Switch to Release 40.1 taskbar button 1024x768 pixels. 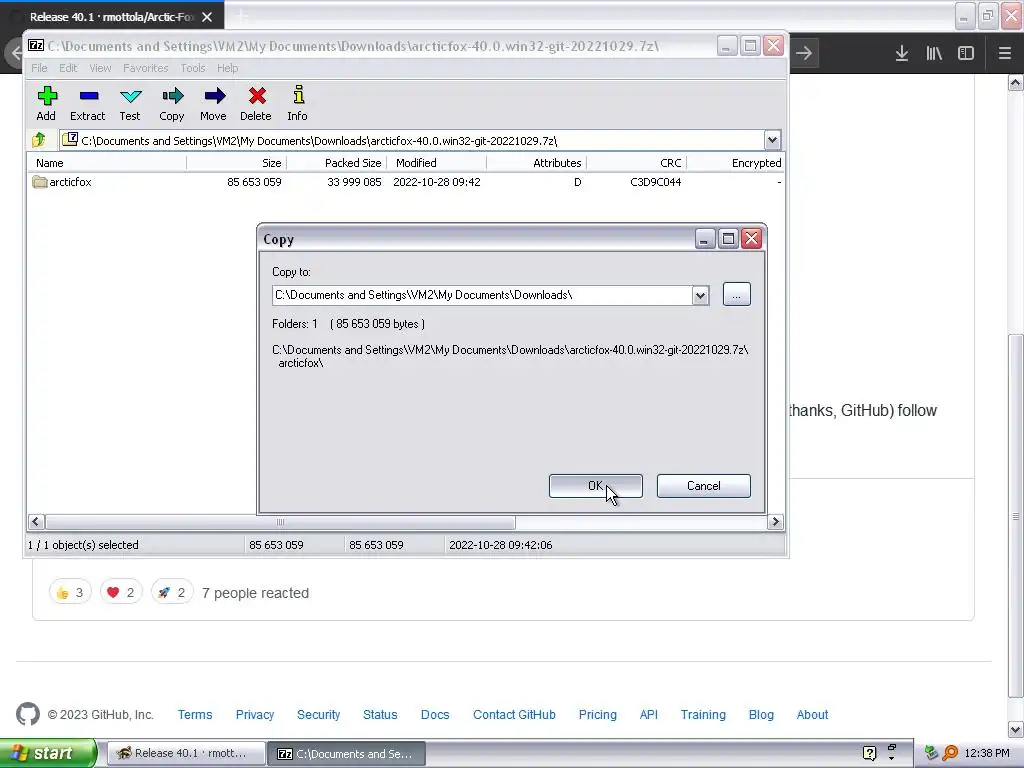pos(185,753)
